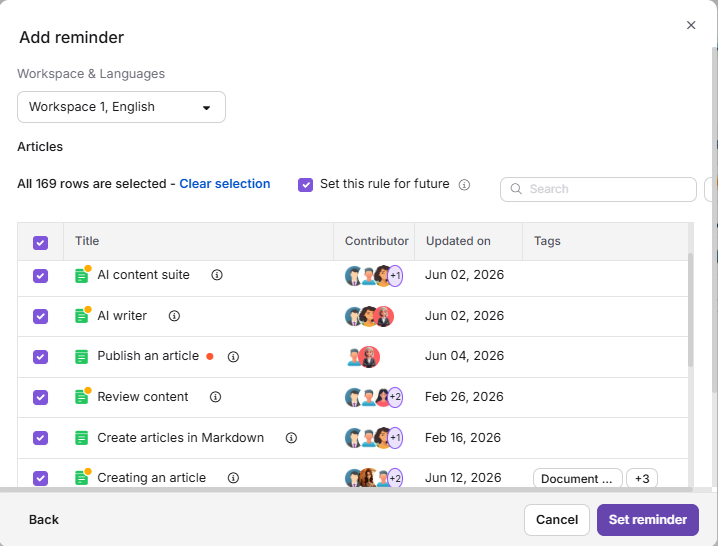Click the search magnifier icon
Viewport: 718px width, 546px height.
(x=516, y=189)
